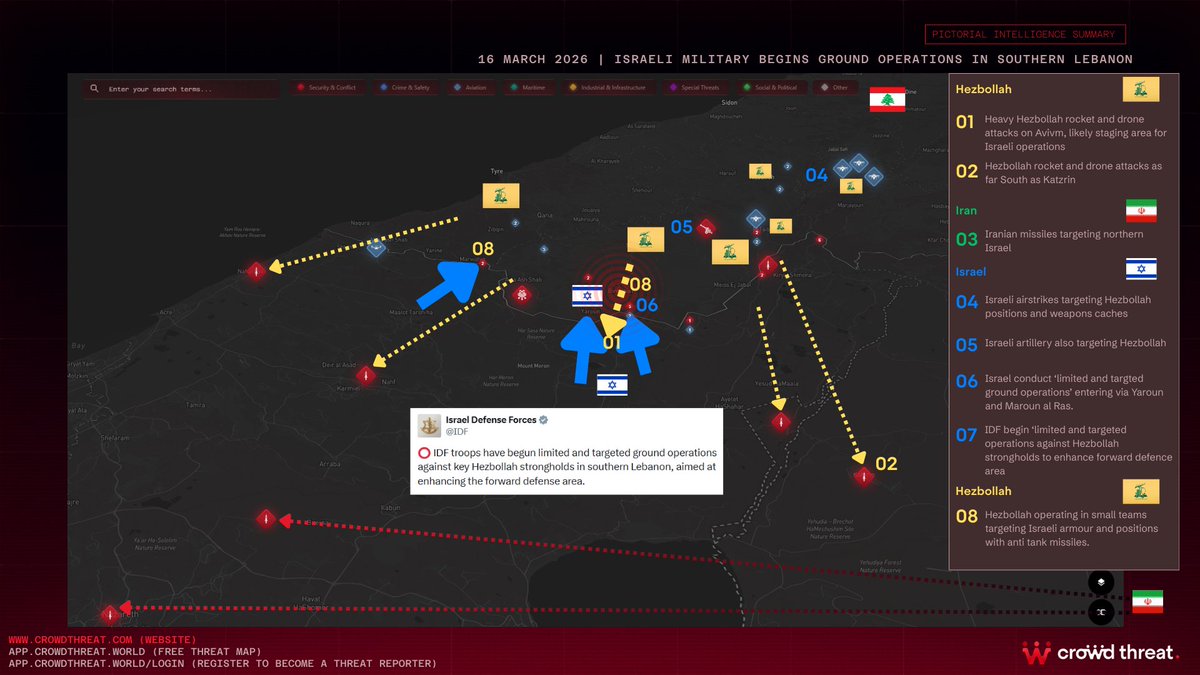Click the Iran heading in the legend
Image resolution: width=1200 pixels, height=675 pixels.
[966, 211]
